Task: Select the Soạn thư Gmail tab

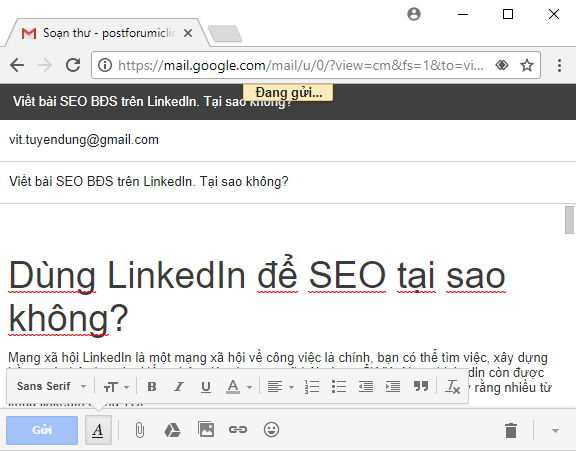Action: pyautogui.click(x=107, y=33)
